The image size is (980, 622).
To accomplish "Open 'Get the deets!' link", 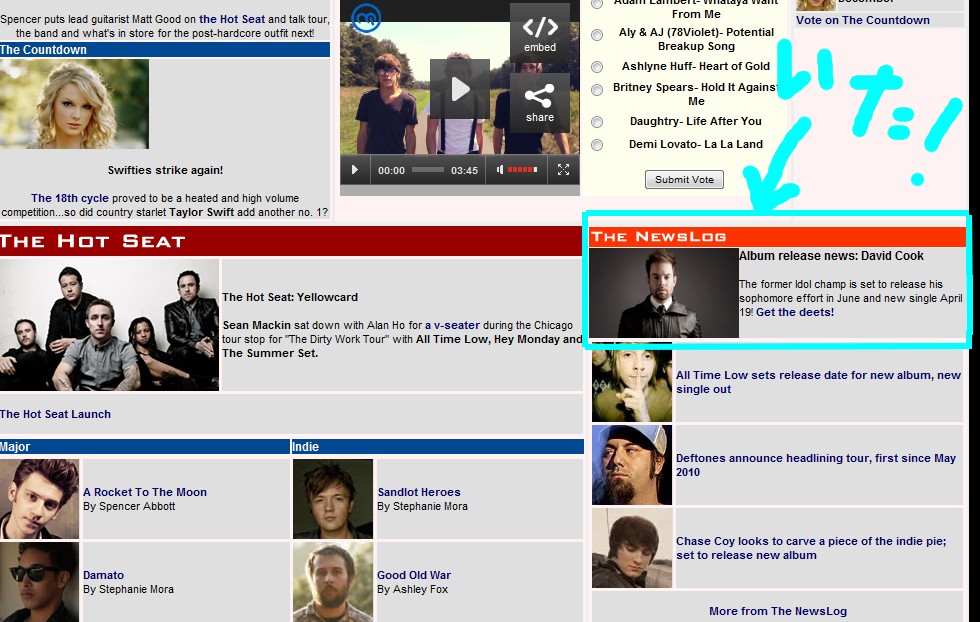I will click(x=795, y=312).
